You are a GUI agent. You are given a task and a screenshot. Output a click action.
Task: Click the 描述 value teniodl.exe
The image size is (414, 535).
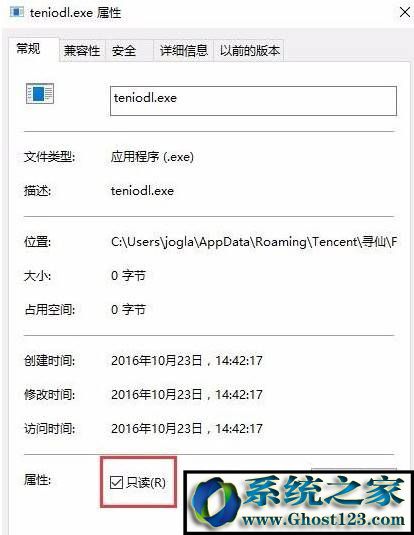coord(142,191)
